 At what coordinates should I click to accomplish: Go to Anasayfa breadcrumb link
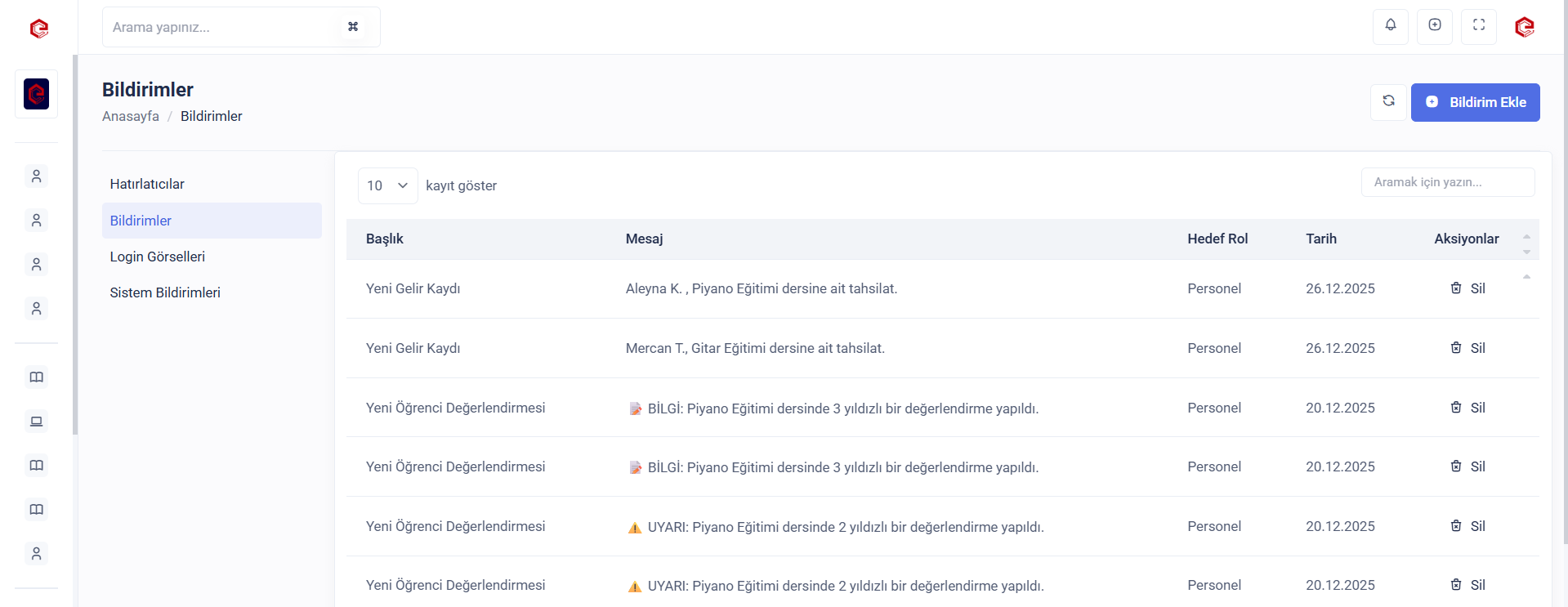pyautogui.click(x=130, y=116)
